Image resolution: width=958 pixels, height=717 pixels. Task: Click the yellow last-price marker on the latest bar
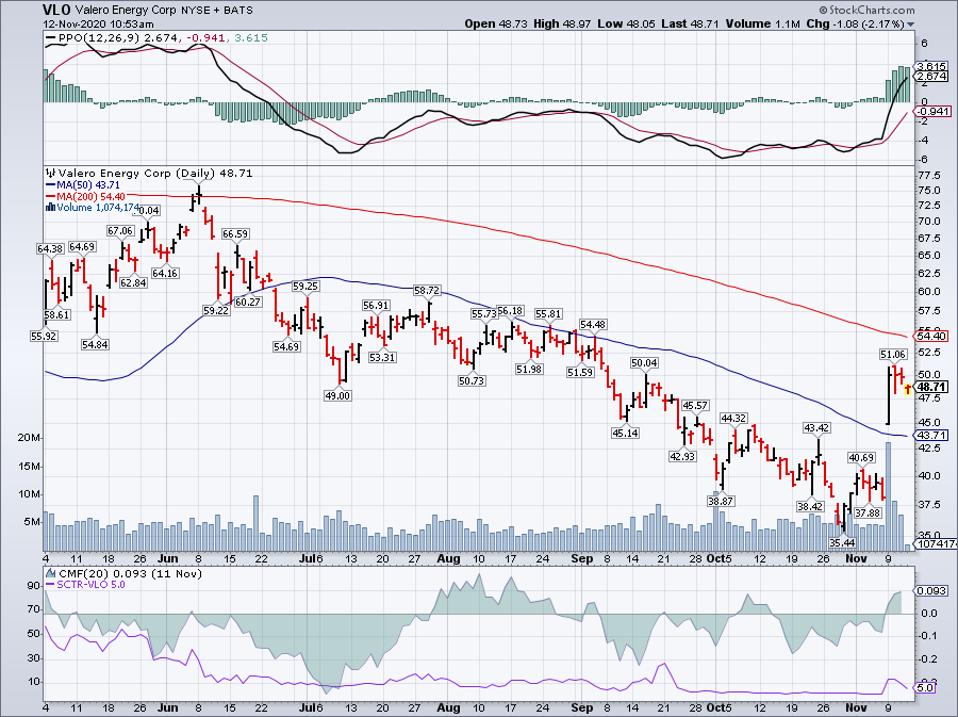908,388
